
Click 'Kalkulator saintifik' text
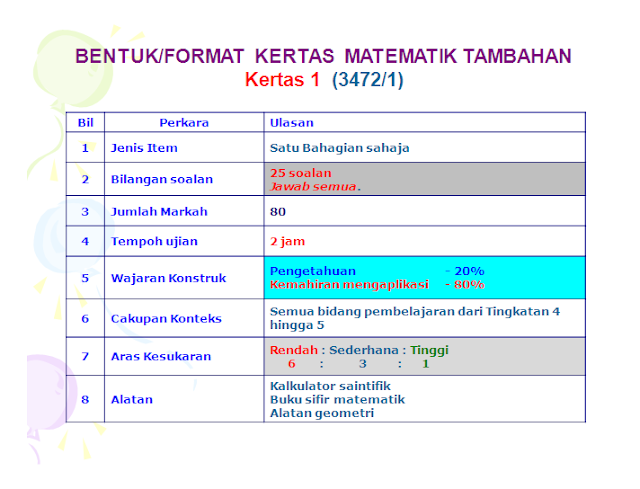(330, 386)
